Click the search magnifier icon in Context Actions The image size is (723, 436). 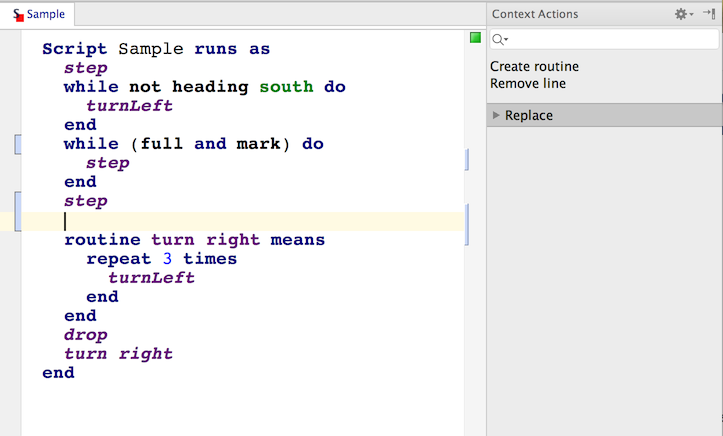pos(499,39)
